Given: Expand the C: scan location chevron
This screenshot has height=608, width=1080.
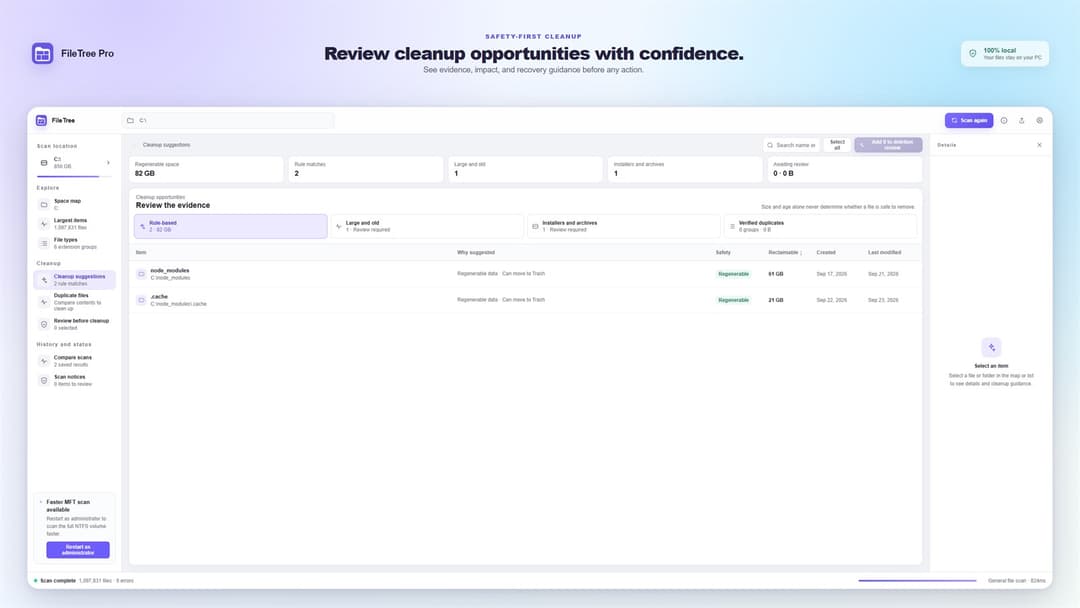Looking at the screenshot, I should pos(108,163).
